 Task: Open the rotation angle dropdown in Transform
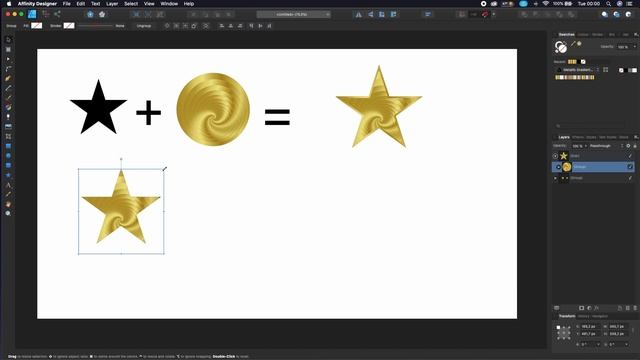tap(598, 344)
